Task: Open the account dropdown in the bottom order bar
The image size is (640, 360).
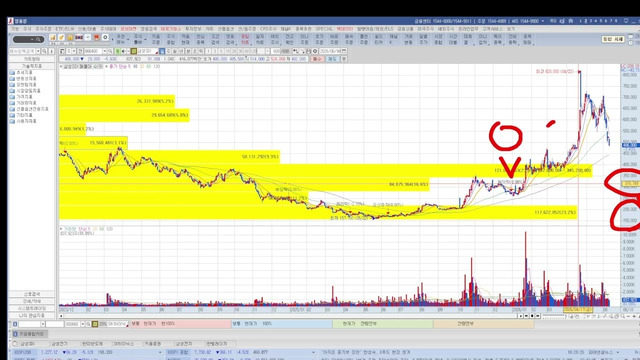Action: [43, 324]
